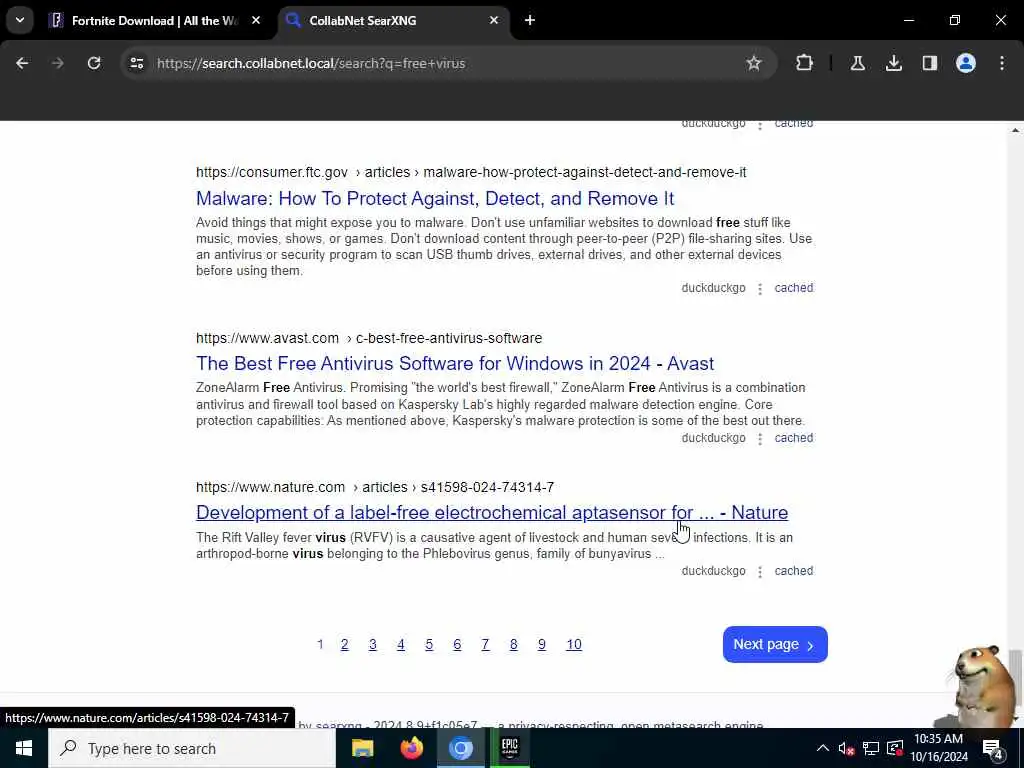Go to results page 3
Viewport: 1024px width, 768px height.
pos(372,645)
